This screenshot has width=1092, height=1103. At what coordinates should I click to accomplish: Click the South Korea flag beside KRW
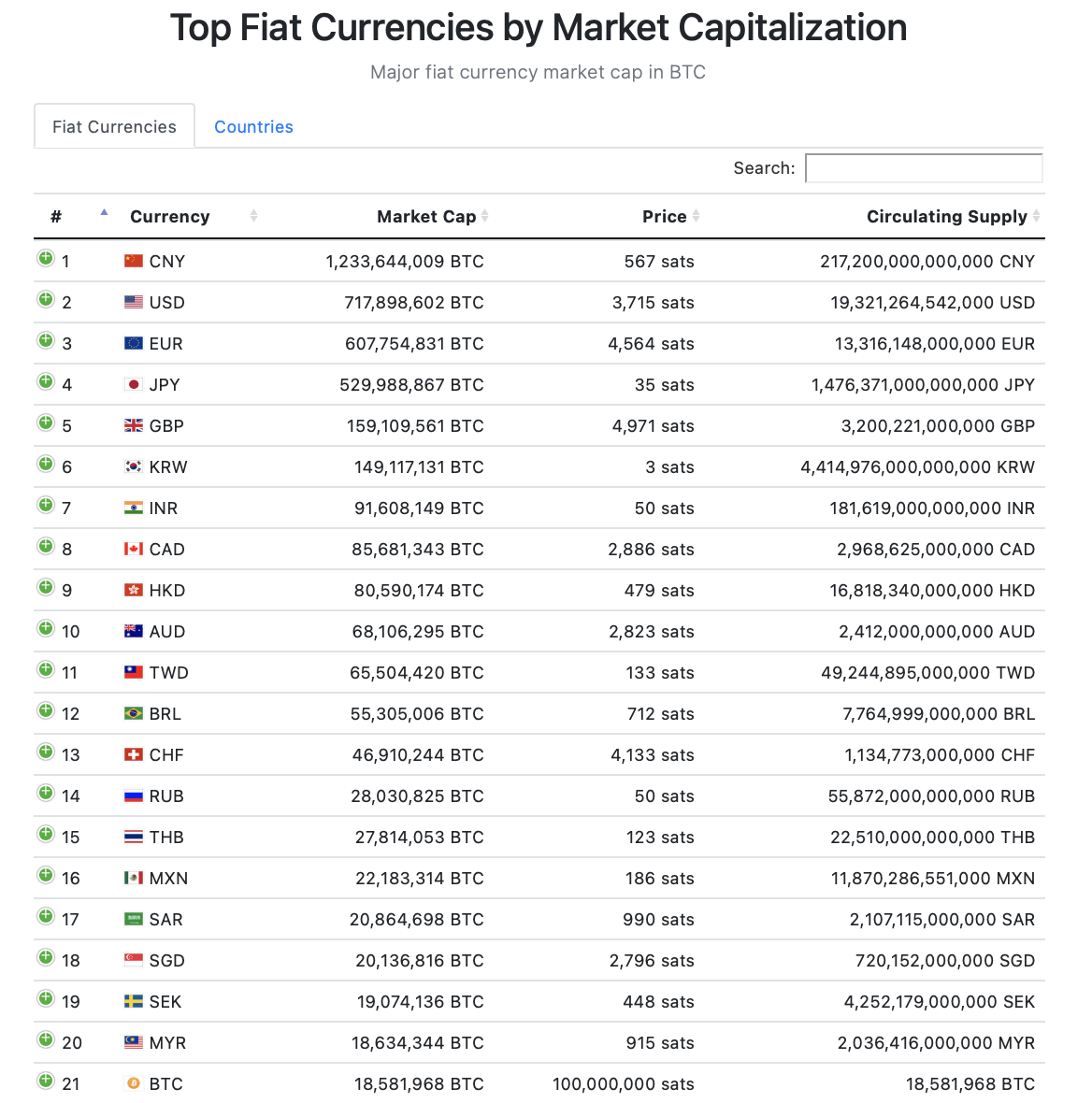tap(134, 466)
